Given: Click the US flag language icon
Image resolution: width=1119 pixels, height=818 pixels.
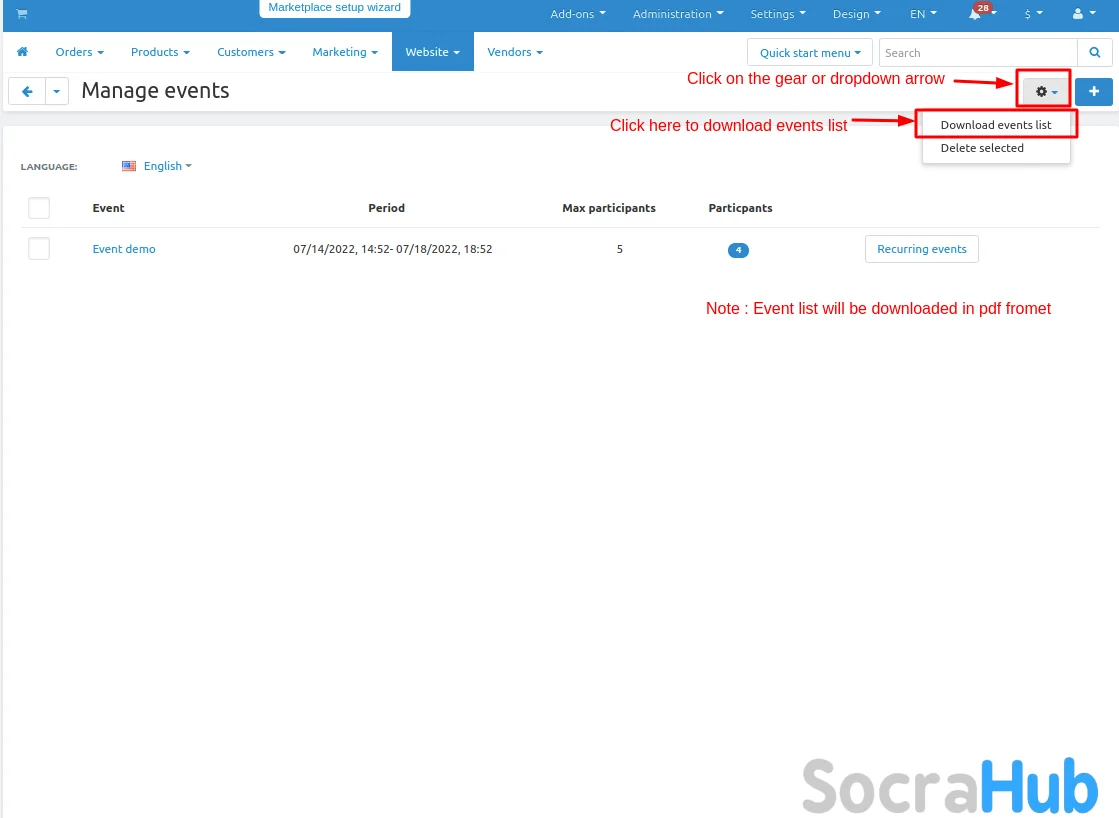Looking at the screenshot, I should (x=129, y=166).
